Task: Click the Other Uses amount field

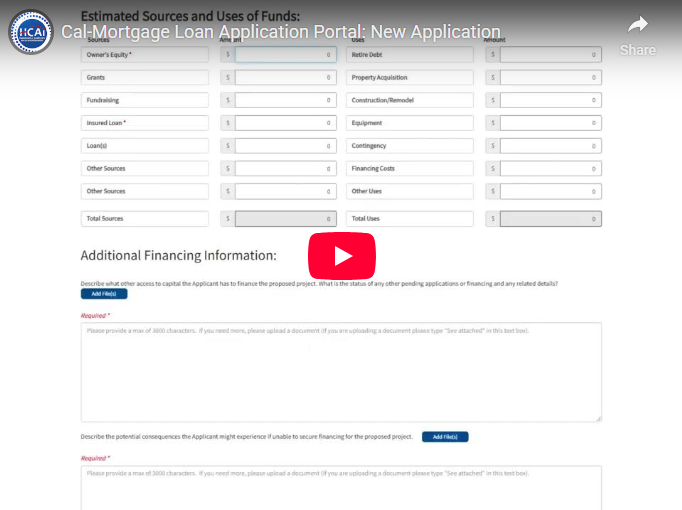Action: point(551,191)
